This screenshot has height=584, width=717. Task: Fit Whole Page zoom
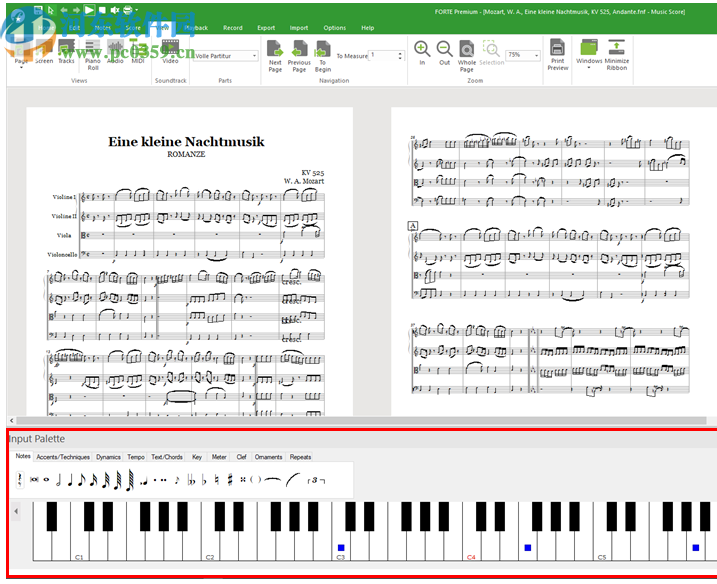(x=467, y=56)
